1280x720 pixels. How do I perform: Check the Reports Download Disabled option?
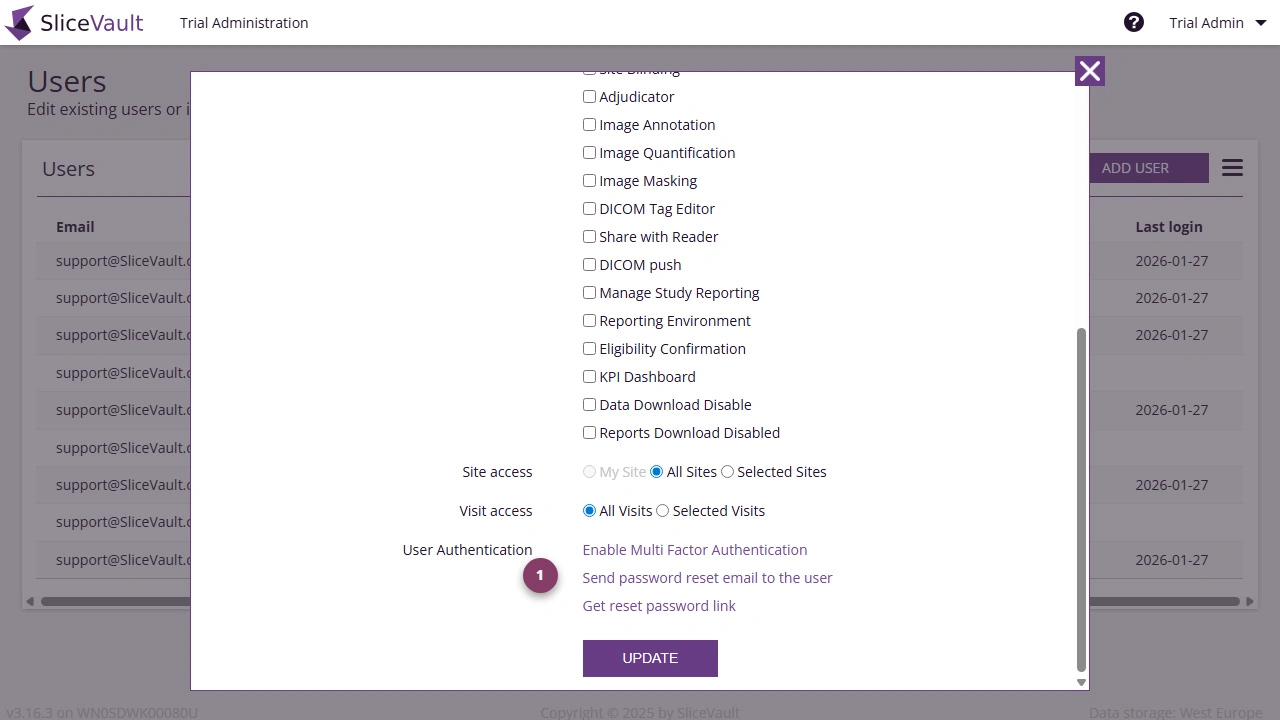coord(589,432)
